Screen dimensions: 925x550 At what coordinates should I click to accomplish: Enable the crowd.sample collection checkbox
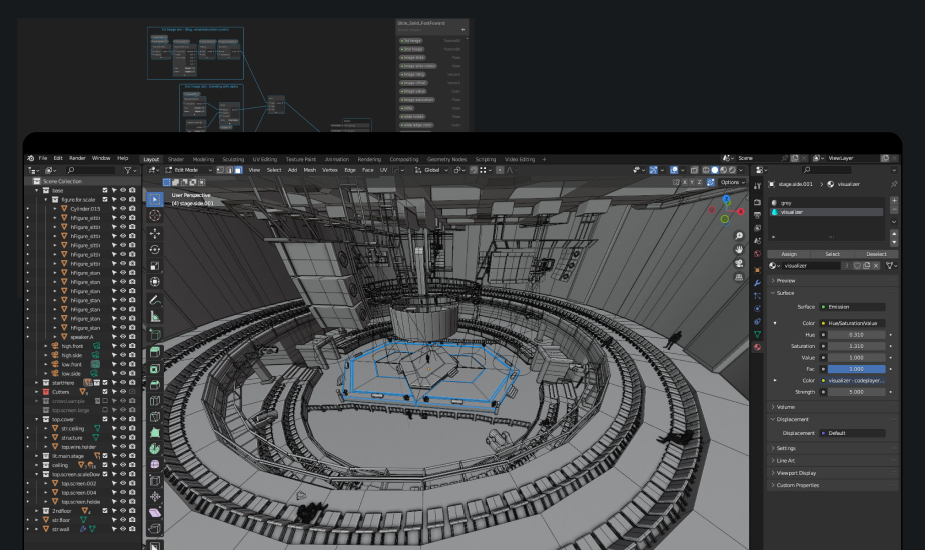pos(103,401)
